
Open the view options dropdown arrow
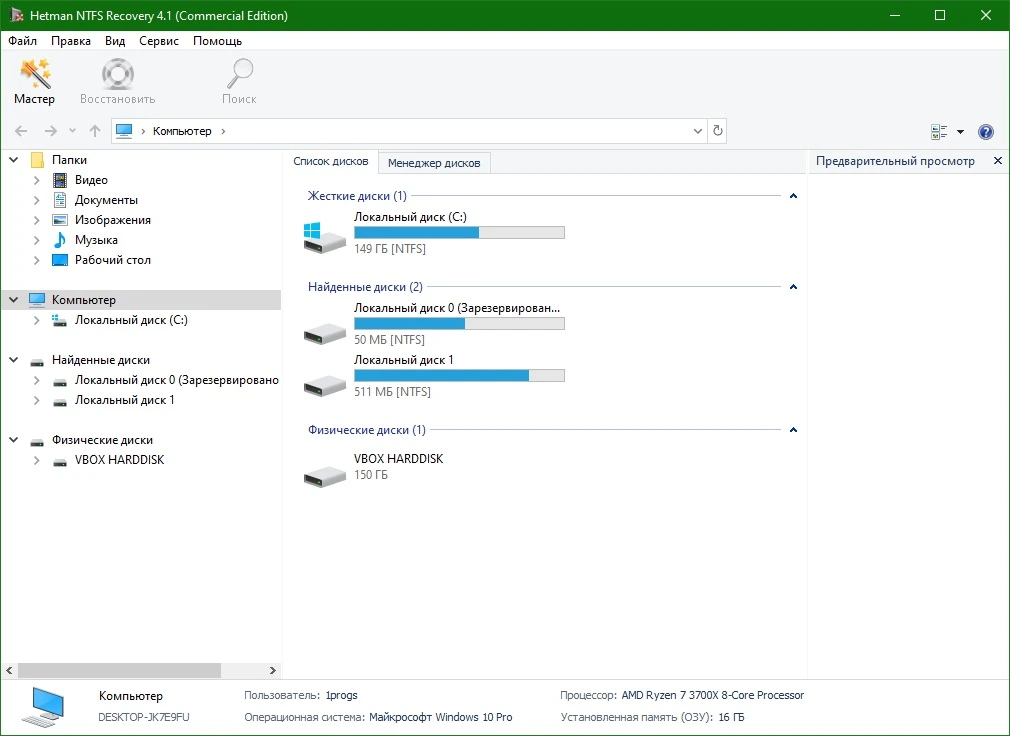tap(960, 132)
